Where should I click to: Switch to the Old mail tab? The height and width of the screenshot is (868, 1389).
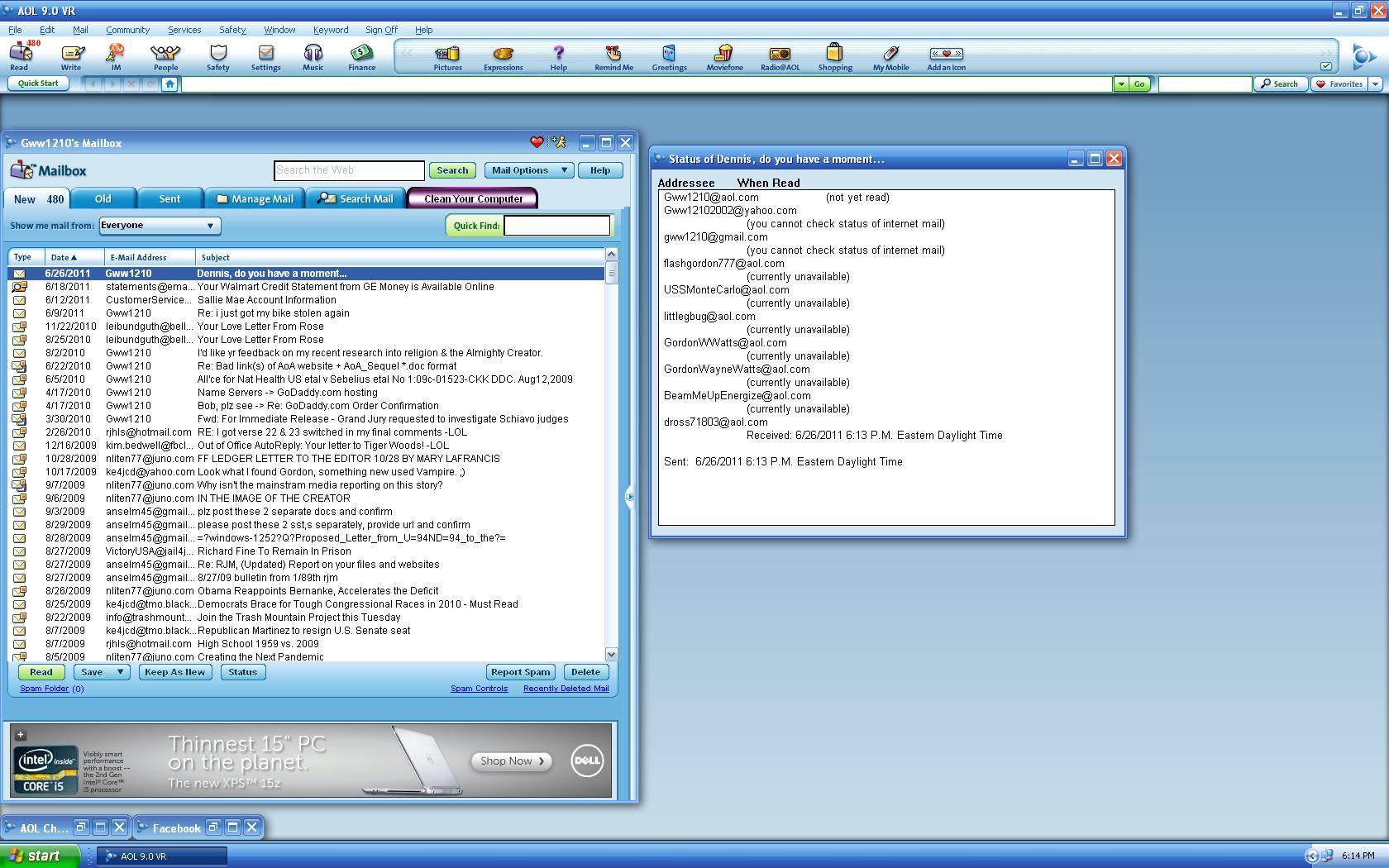[x=103, y=198]
